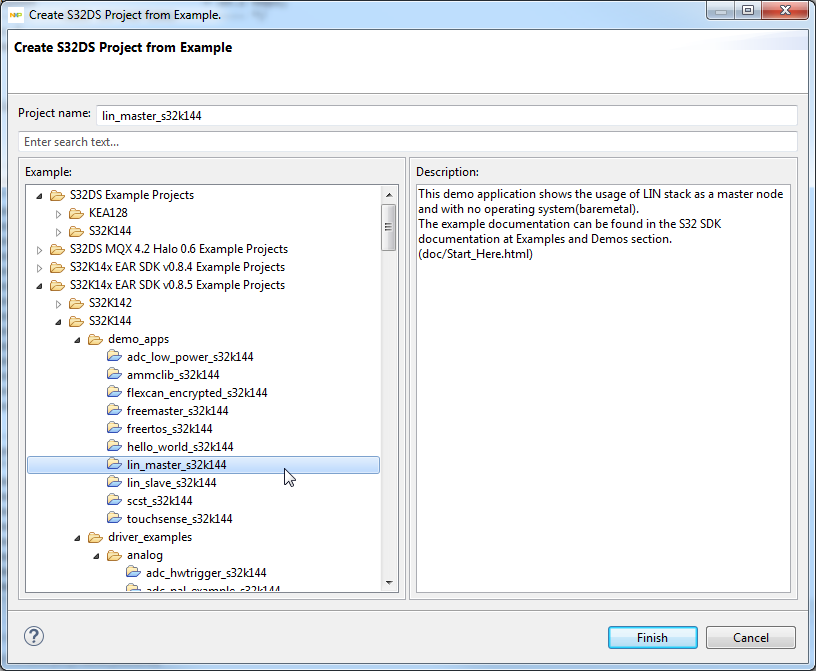Click the lin_slave_s32k144 project icon

pyautogui.click(x=114, y=483)
